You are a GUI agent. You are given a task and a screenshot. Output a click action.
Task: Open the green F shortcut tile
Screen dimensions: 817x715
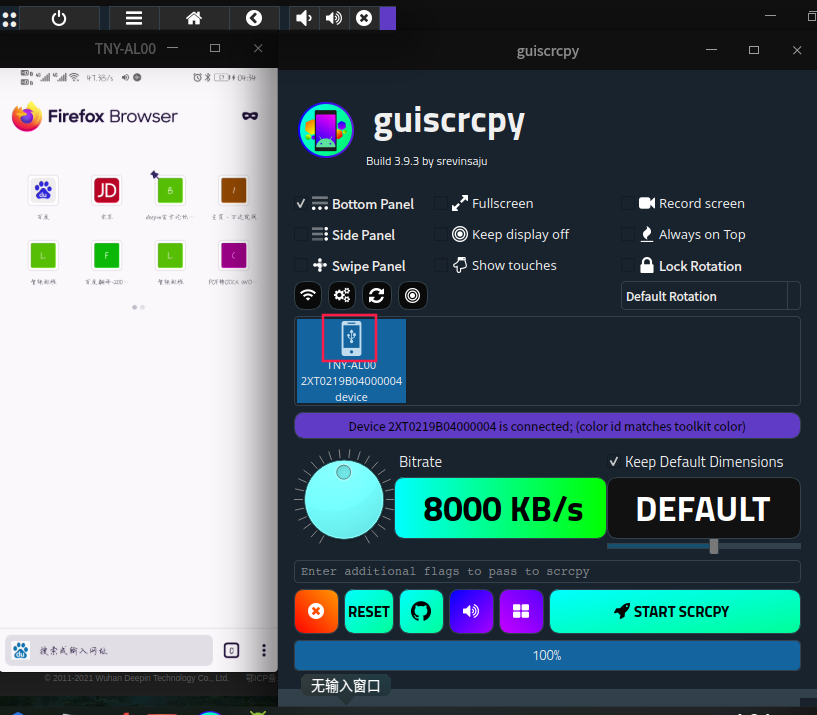107,255
